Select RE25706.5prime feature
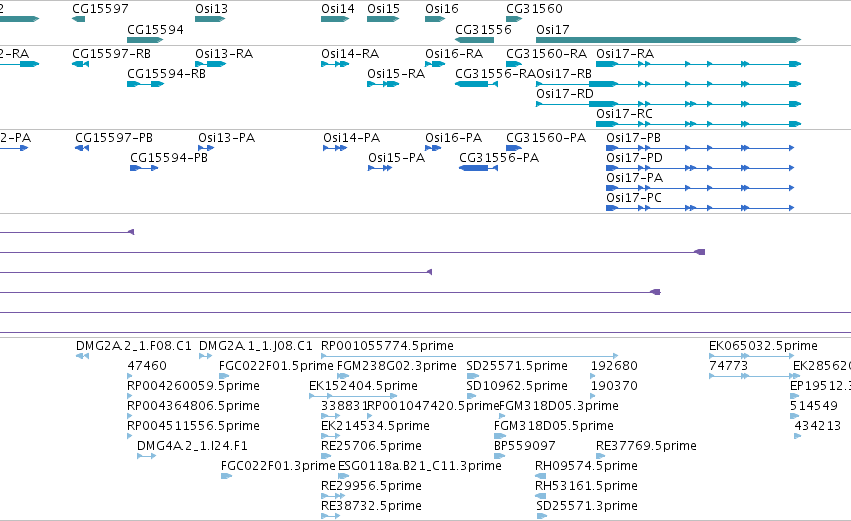 [x=371, y=446]
